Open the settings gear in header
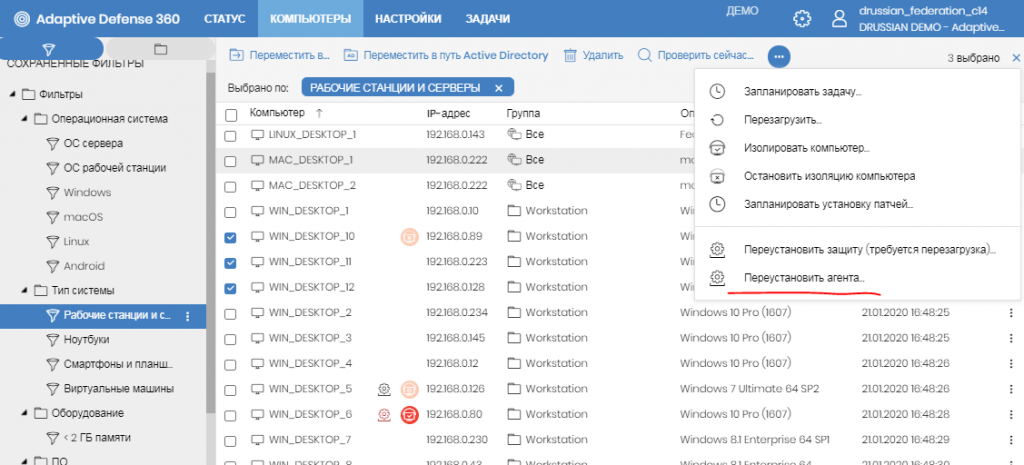This screenshot has width=1024, height=465. (x=801, y=19)
